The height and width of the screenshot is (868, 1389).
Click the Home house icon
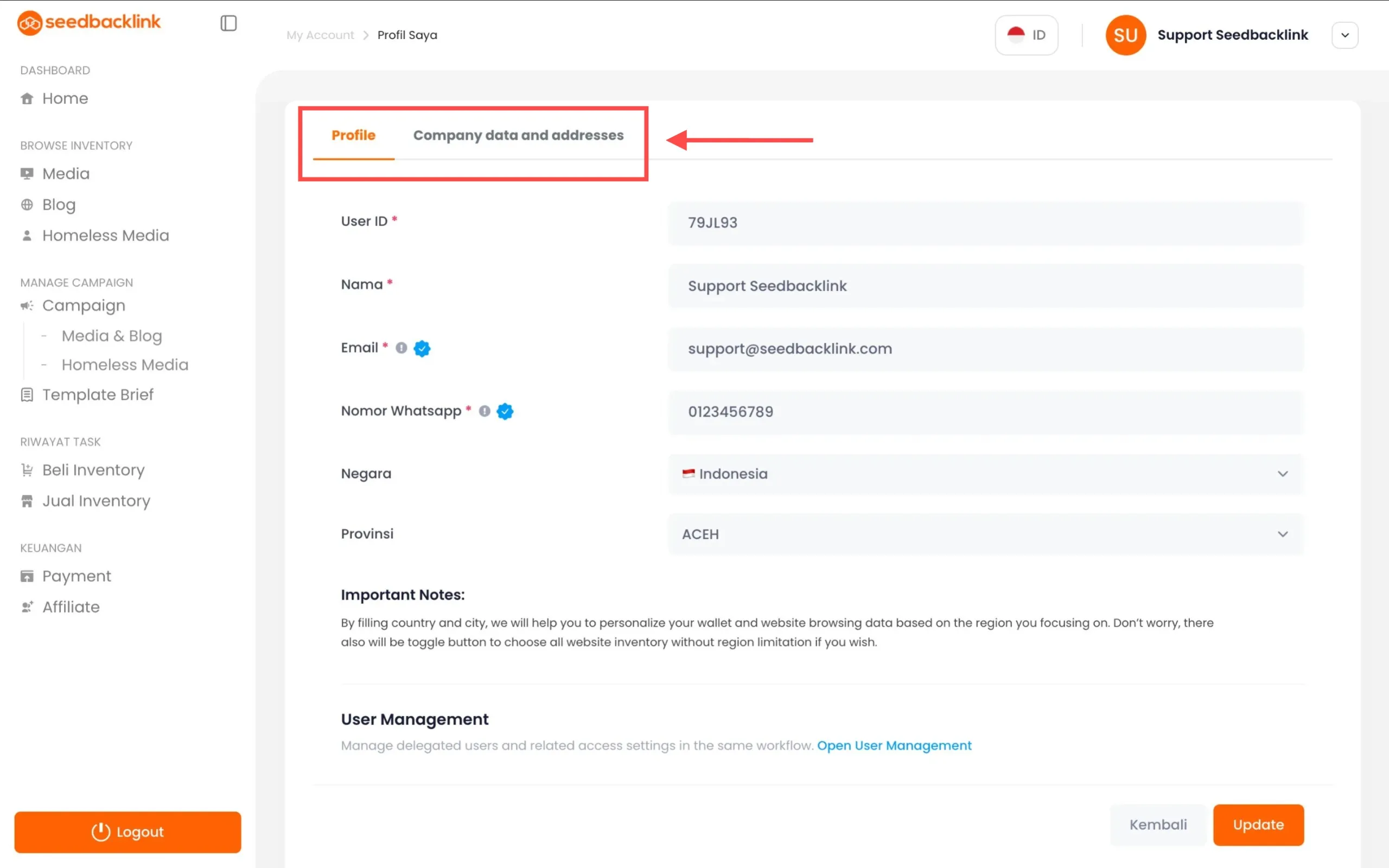tap(27, 99)
